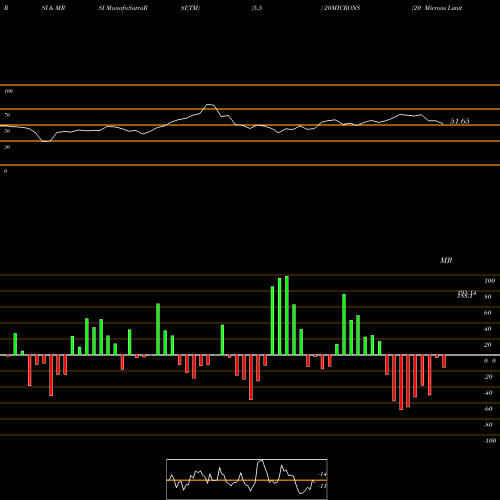Click the 80 label on the MR axis

click(488, 297)
